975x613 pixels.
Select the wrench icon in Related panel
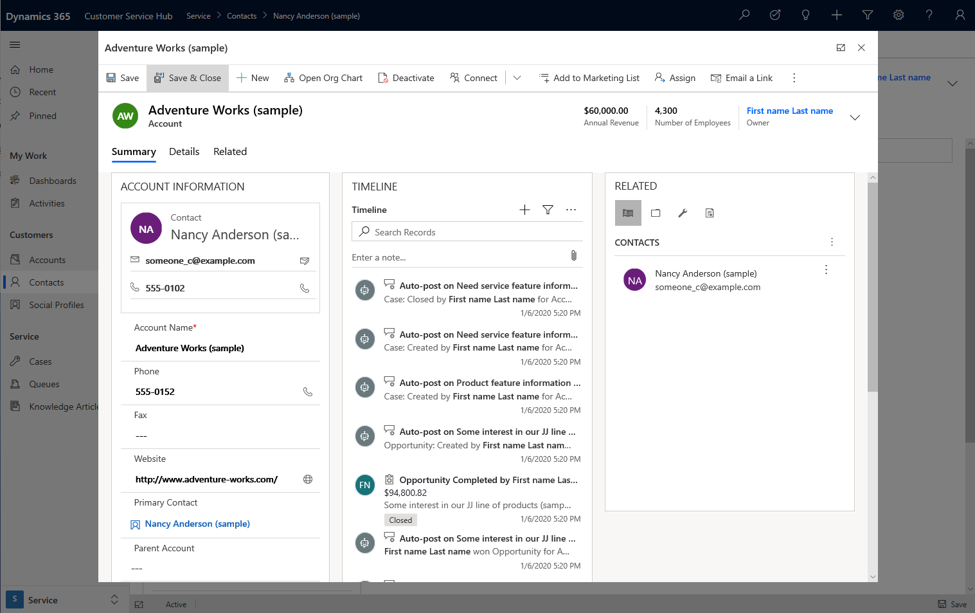tap(682, 213)
